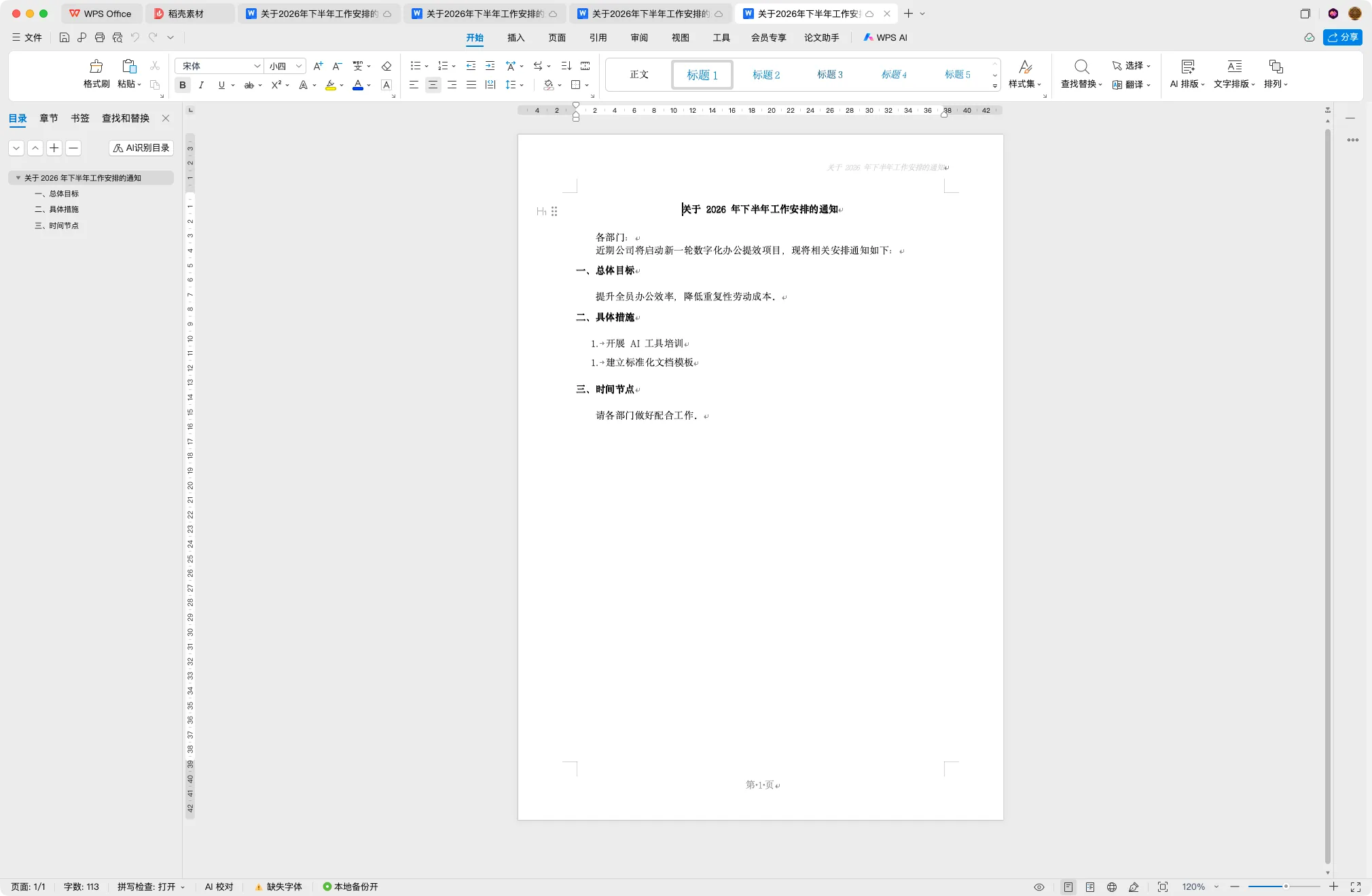Click the 样式集 style set icon
The height and width of the screenshot is (896, 1372).
pyautogui.click(x=1025, y=66)
